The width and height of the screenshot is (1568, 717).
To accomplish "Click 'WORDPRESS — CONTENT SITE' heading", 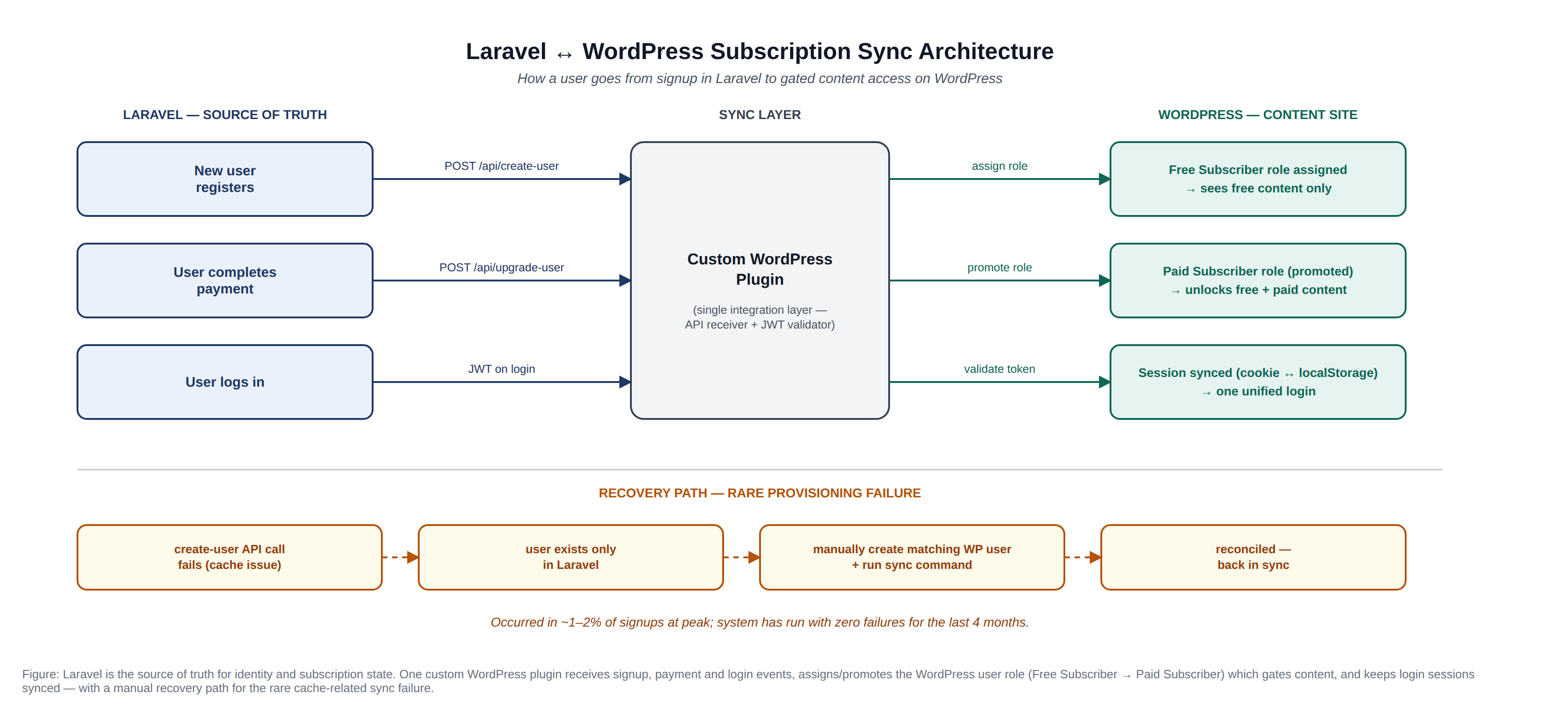I will 1258,114.
